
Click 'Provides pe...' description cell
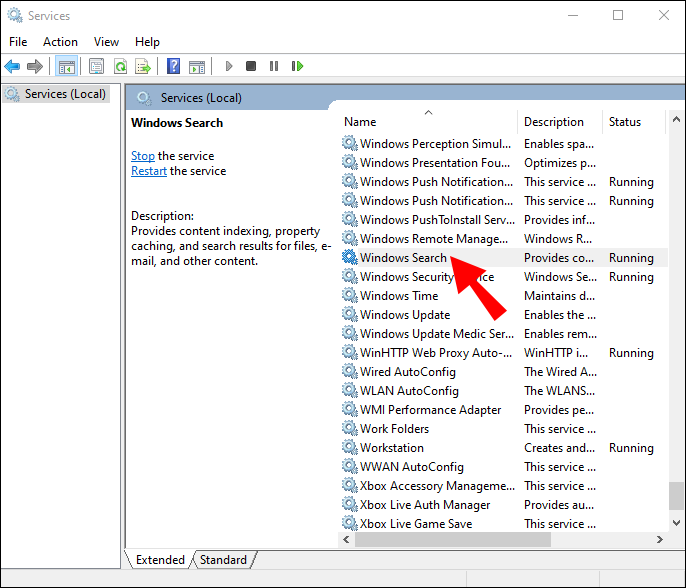[559, 410]
